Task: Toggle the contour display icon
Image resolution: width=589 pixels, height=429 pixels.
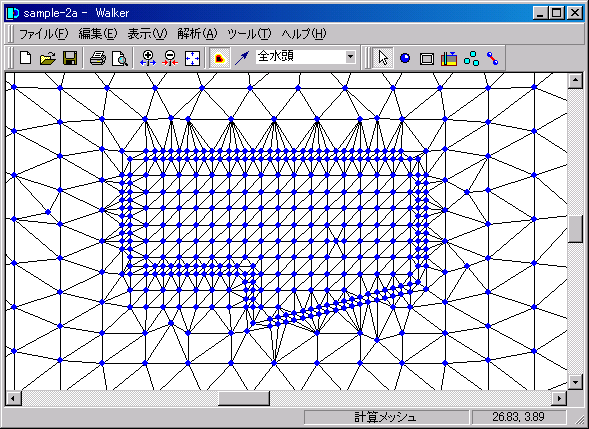Action: tap(220, 58)
